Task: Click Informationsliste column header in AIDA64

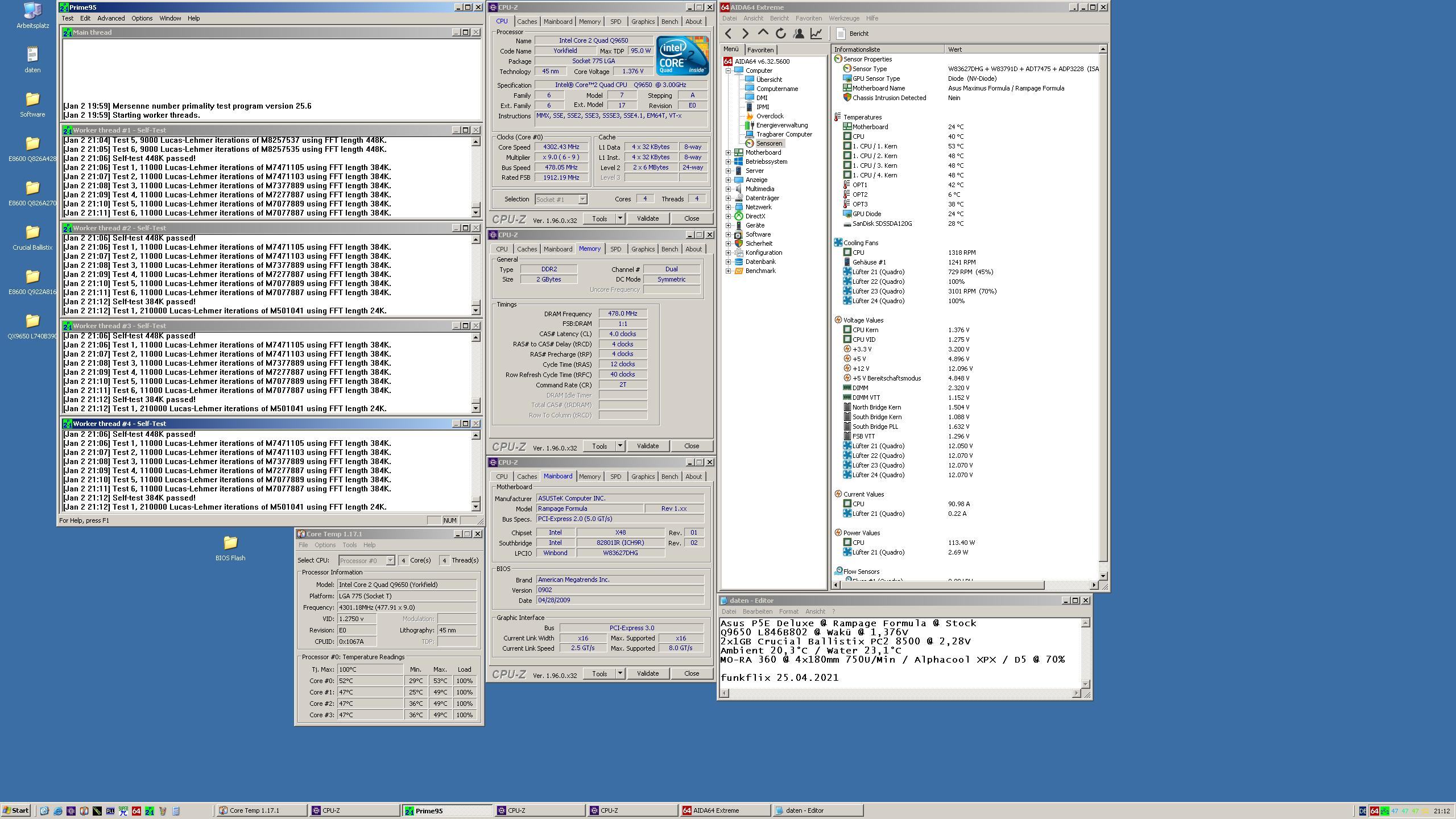Action: [888, 49]
